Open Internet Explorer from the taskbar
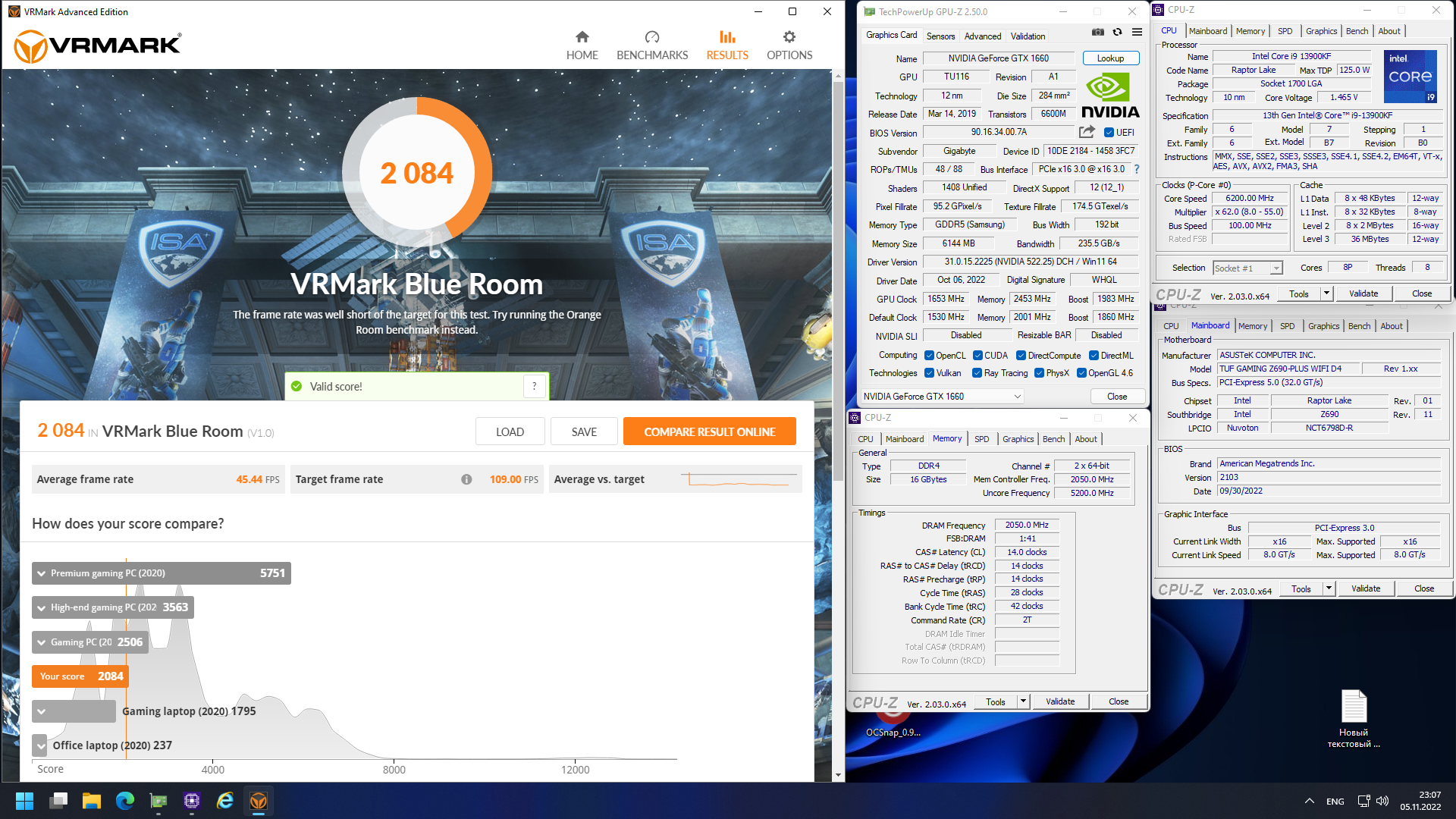1456x819 pixels. pyautogui.click(x=225, y=801)
